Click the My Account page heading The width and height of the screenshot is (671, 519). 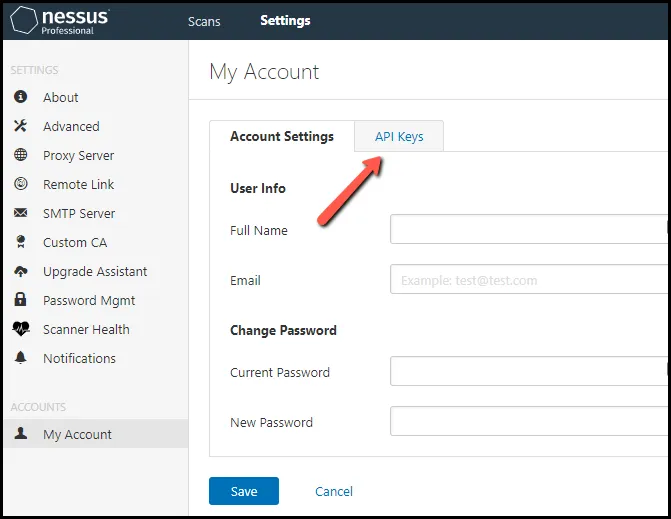(x=264, y=72)
